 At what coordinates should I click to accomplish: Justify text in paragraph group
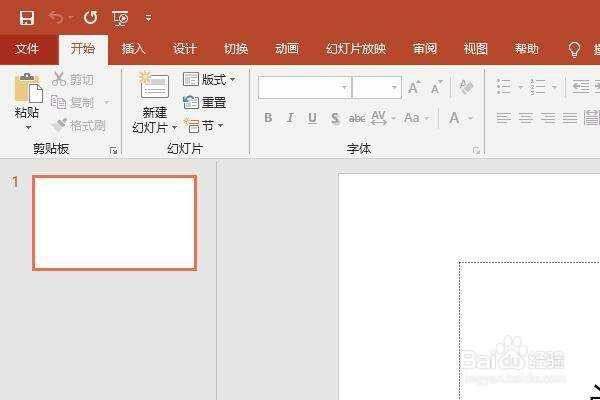coord(570,118)
